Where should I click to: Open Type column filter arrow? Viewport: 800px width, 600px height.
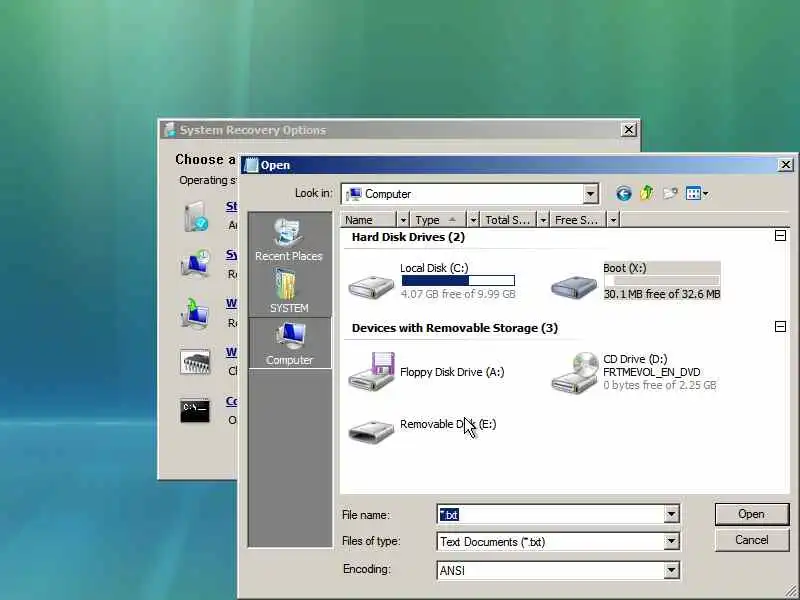click(473, 220)
